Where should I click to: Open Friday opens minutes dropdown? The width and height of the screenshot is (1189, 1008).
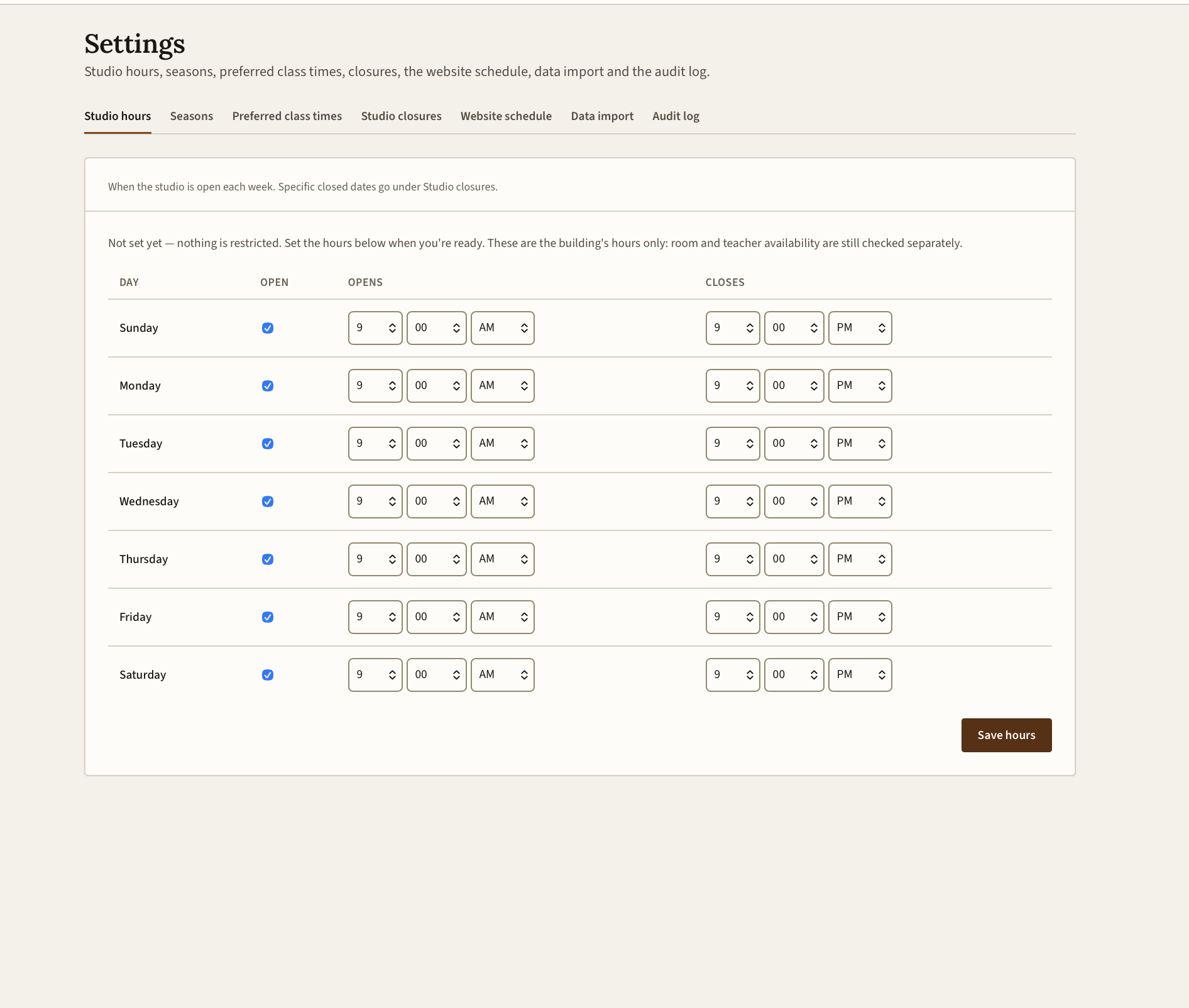(x=437, y=617)
